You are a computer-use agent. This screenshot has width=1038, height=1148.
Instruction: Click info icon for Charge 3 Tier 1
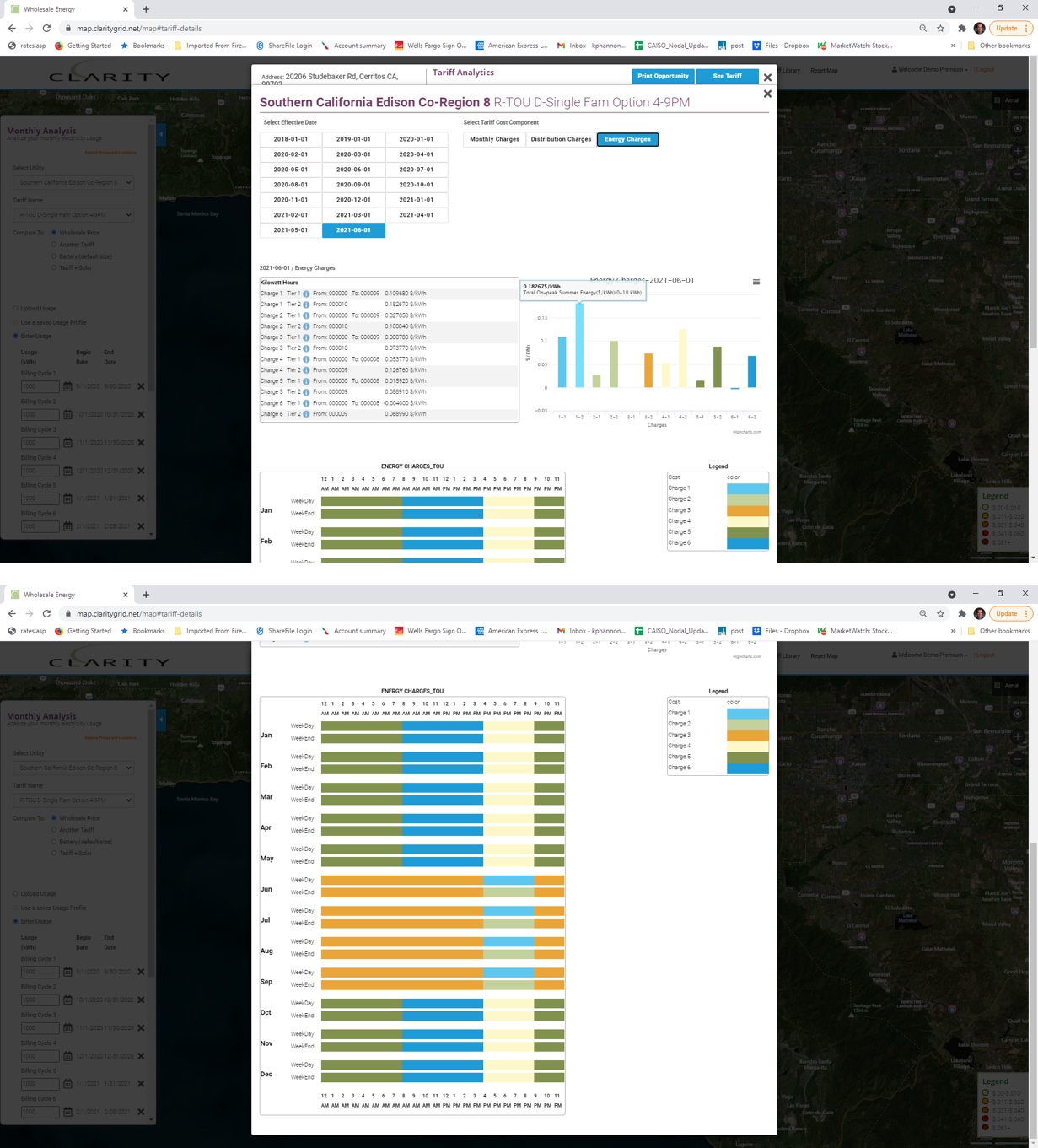pos(306,337)
